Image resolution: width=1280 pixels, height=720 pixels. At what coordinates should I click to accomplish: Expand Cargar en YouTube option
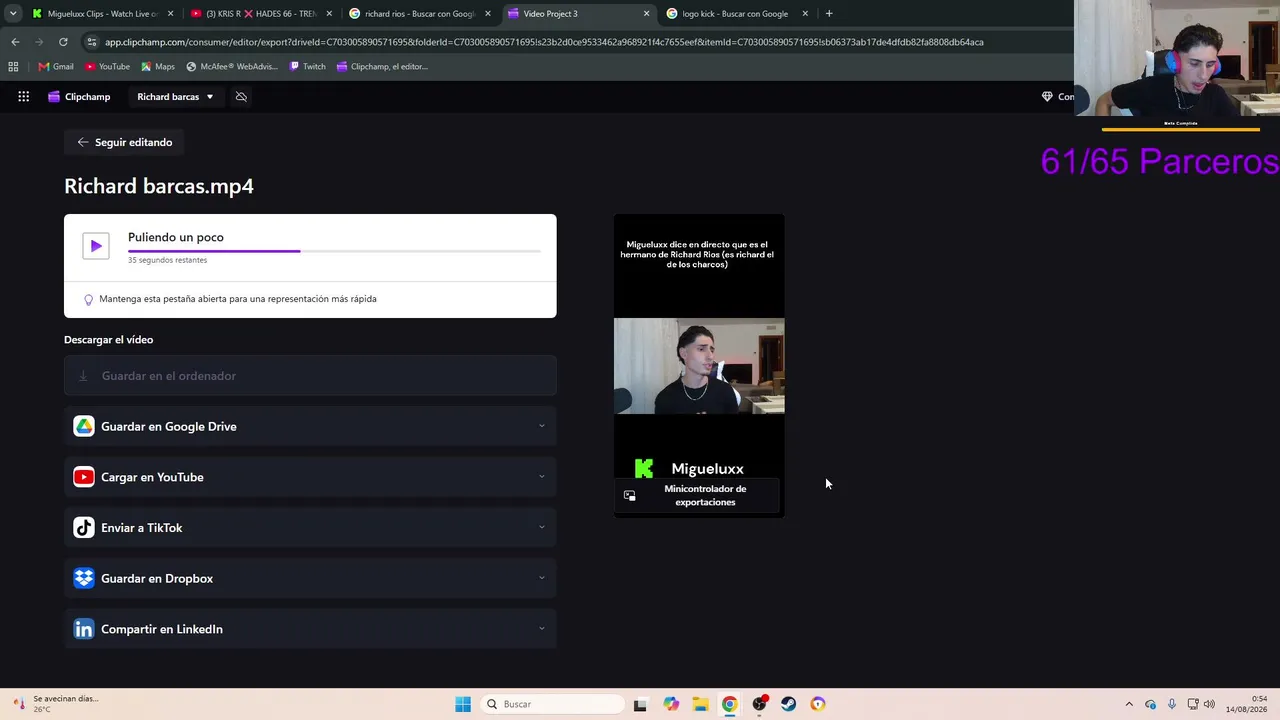[310, 477]
